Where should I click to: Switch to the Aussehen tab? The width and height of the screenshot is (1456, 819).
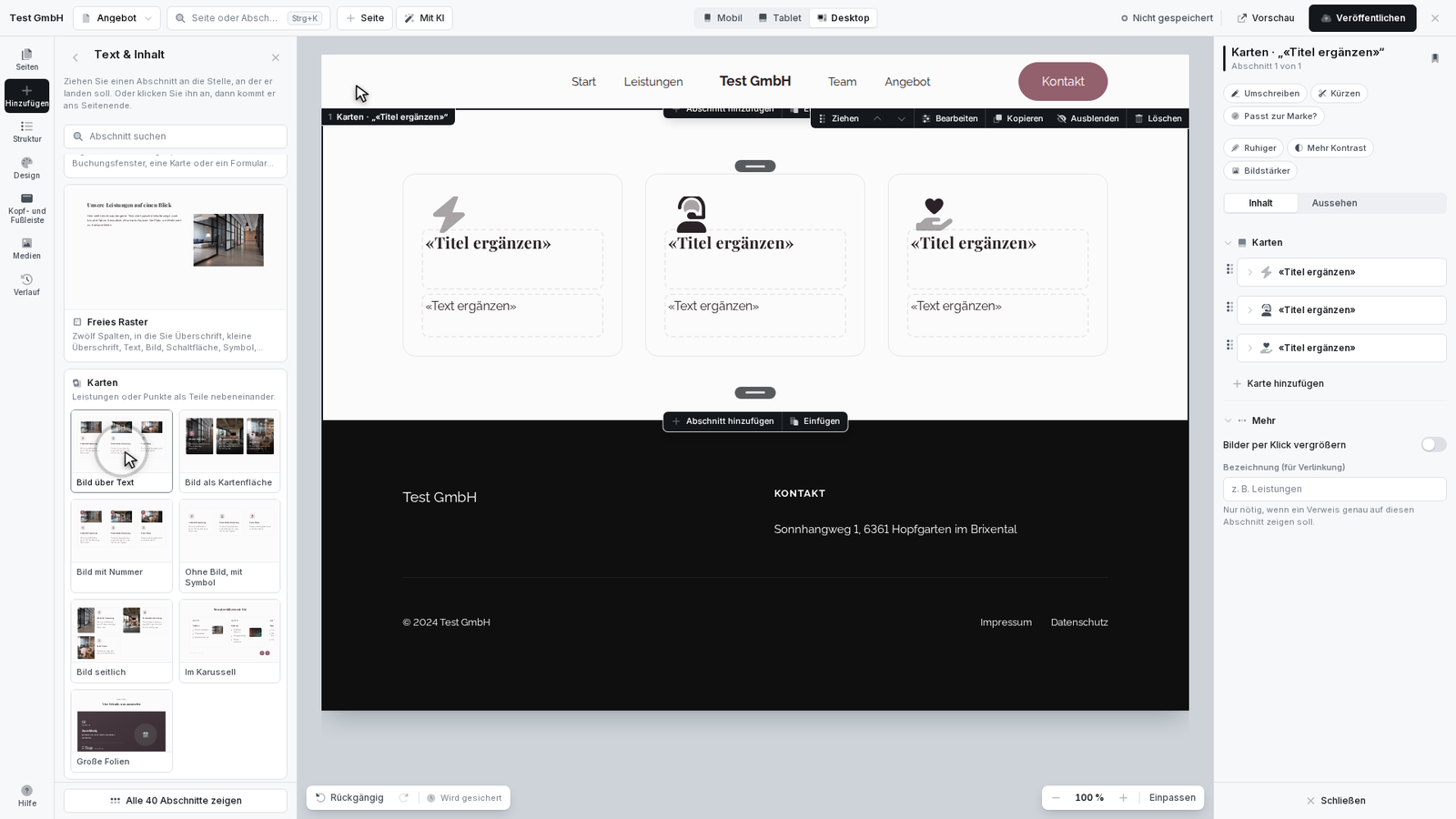pyautogui.click(x=1334, y=203)
